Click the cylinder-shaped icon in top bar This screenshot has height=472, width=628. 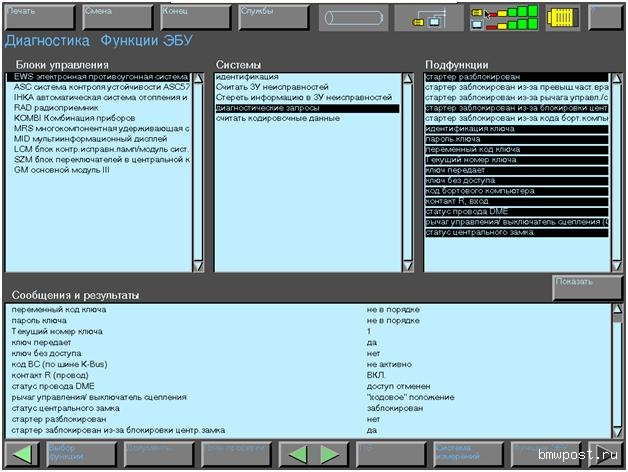tap(354, 17)
